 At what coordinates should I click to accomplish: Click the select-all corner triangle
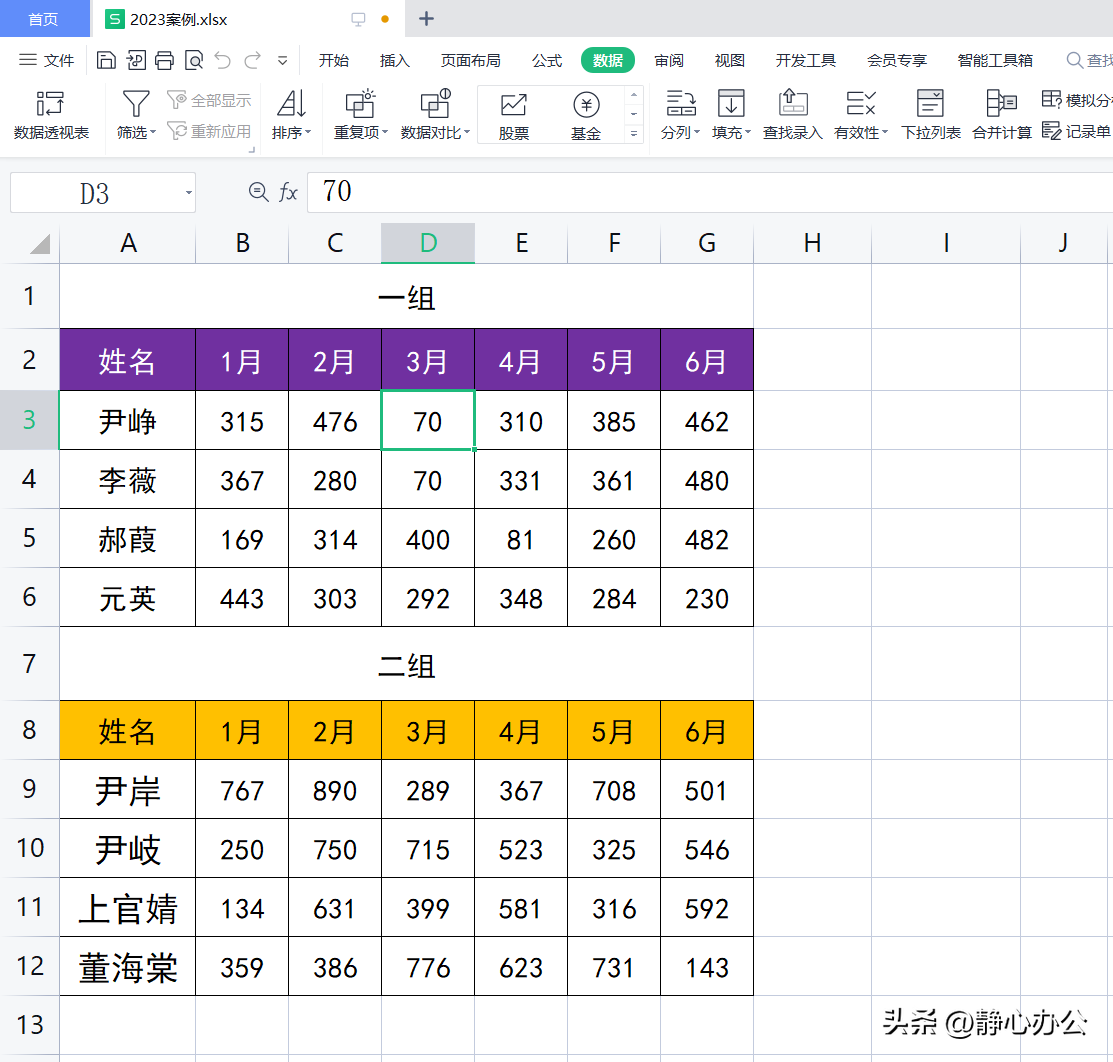40,243
